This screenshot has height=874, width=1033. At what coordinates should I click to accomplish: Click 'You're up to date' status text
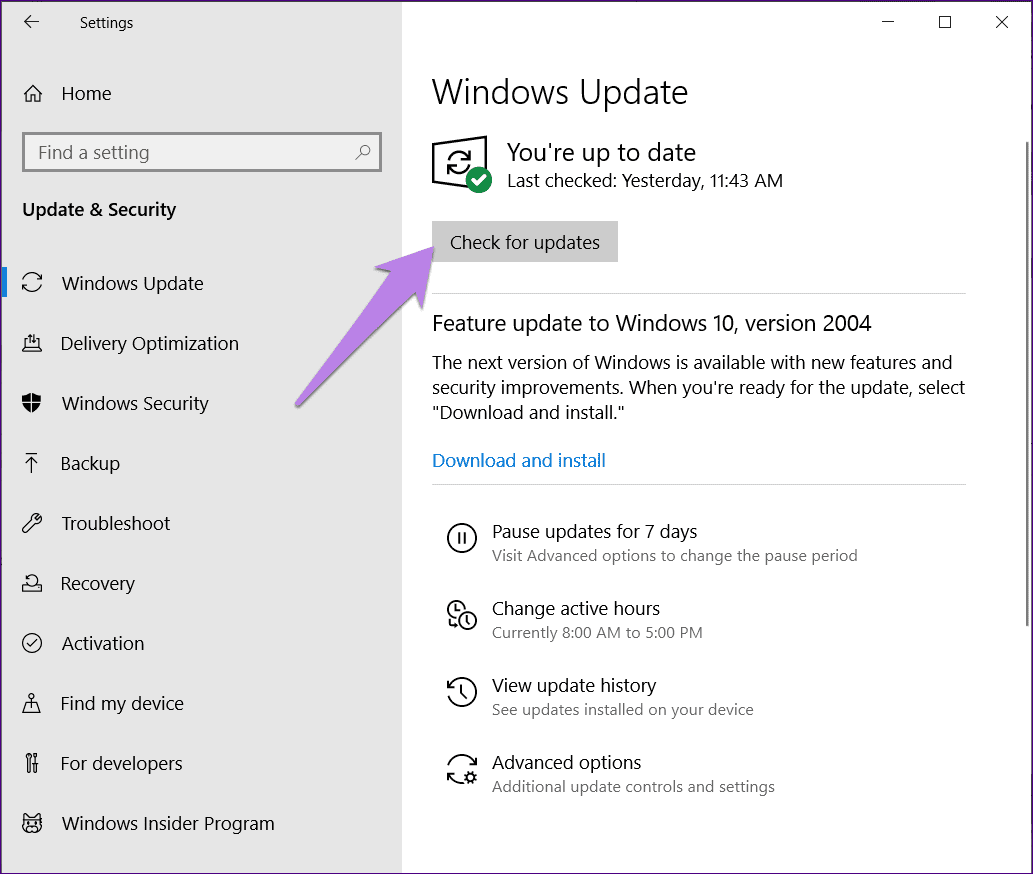tap(601, 153)
